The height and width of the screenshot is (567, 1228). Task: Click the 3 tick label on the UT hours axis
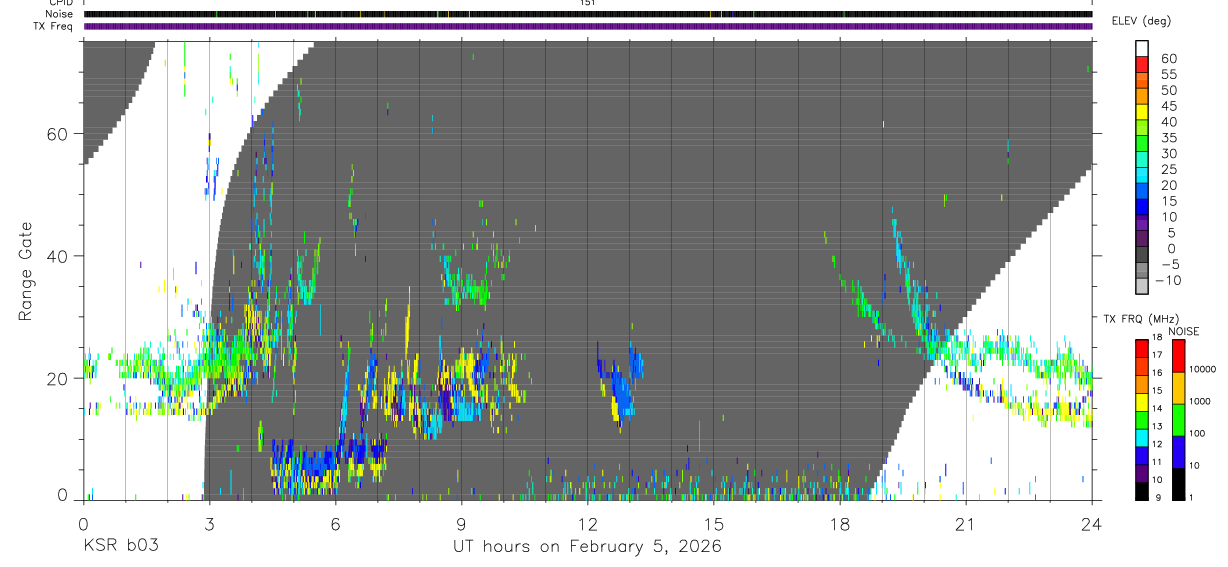209,523
